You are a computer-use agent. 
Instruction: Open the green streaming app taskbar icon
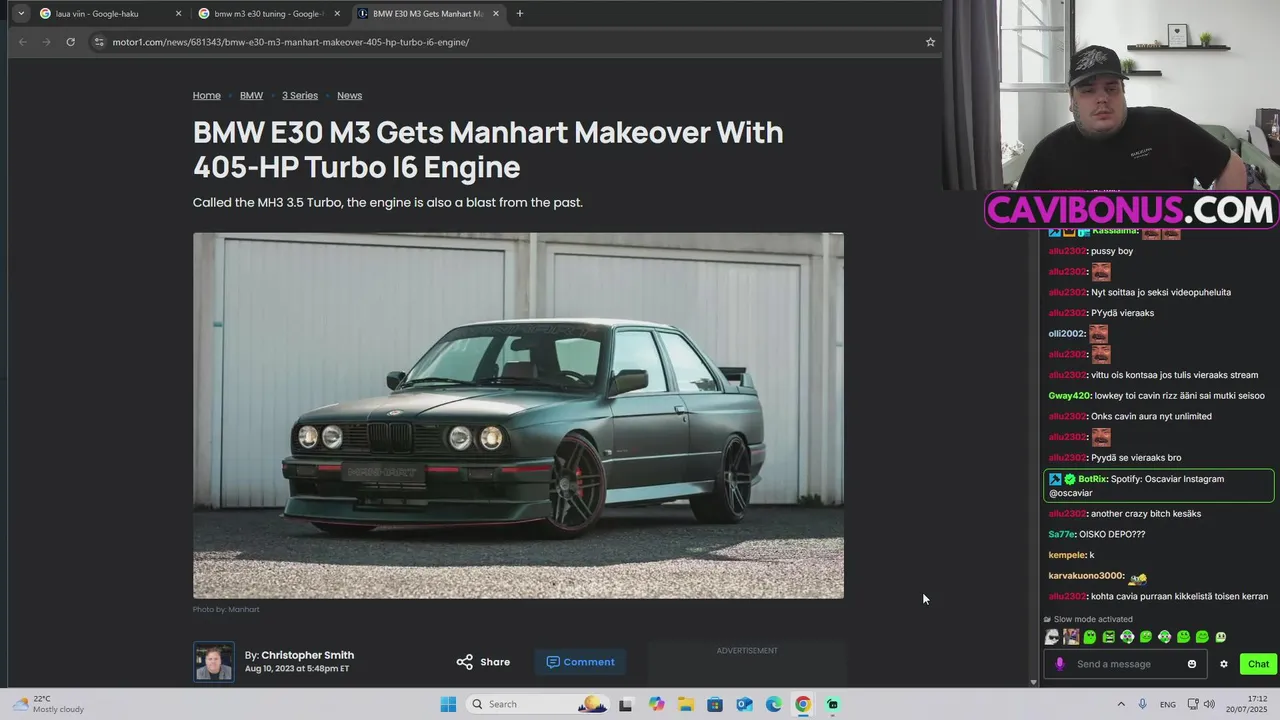832,704
